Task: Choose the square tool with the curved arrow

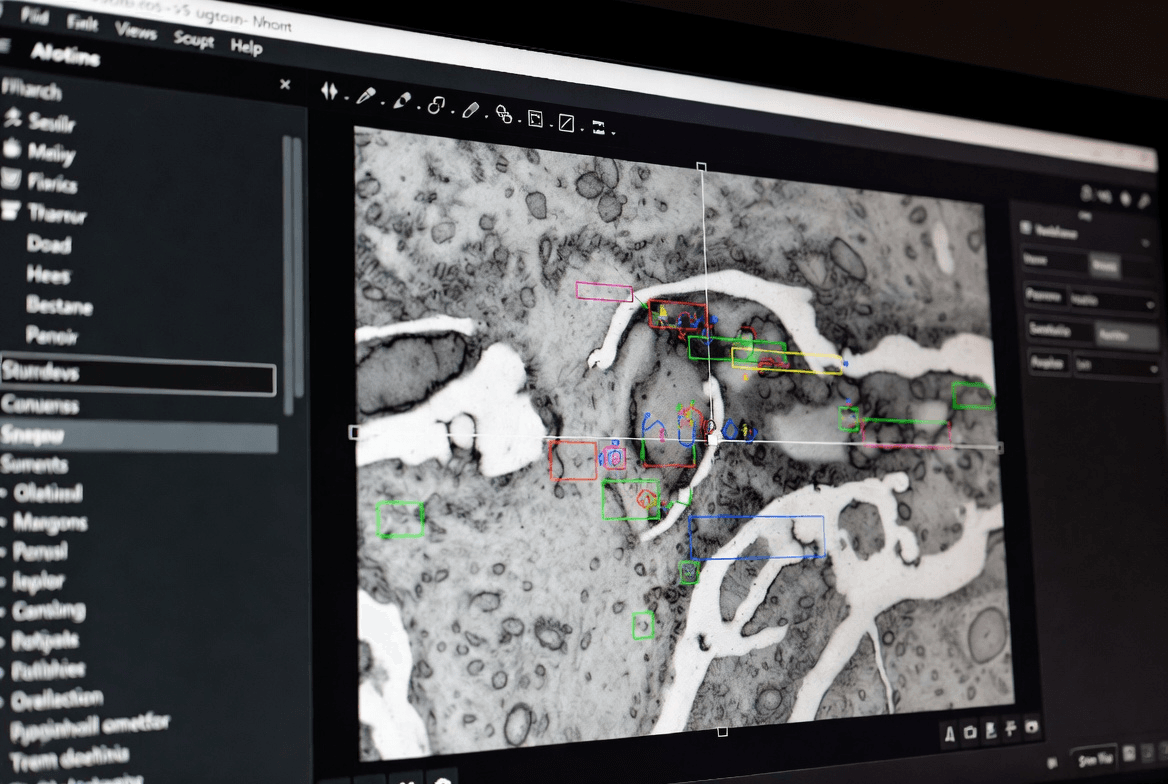Action: (x=535, y=118)
